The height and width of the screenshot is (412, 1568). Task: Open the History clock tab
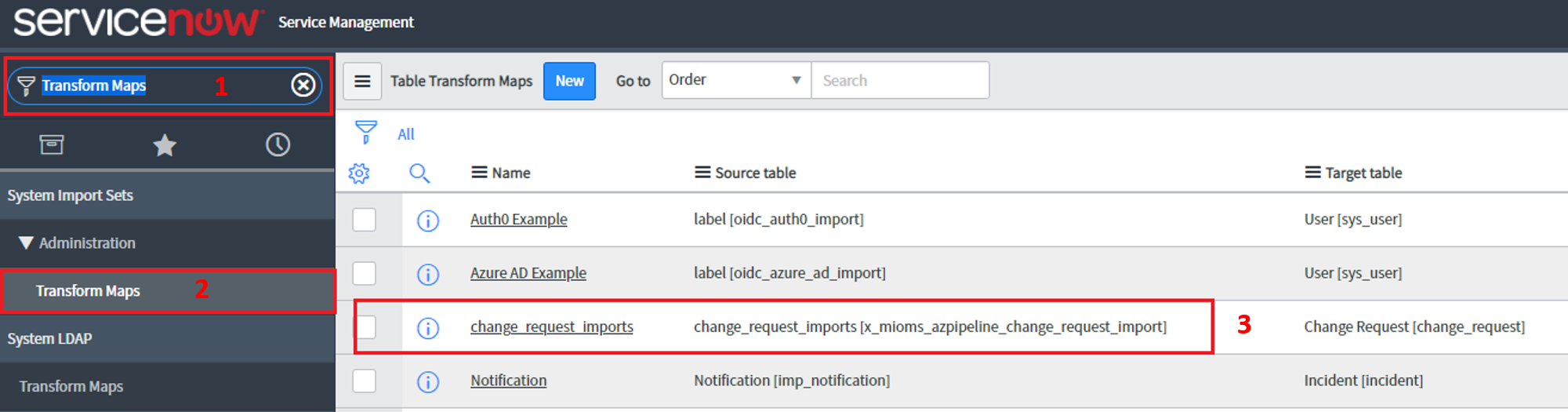click(278, 144)
